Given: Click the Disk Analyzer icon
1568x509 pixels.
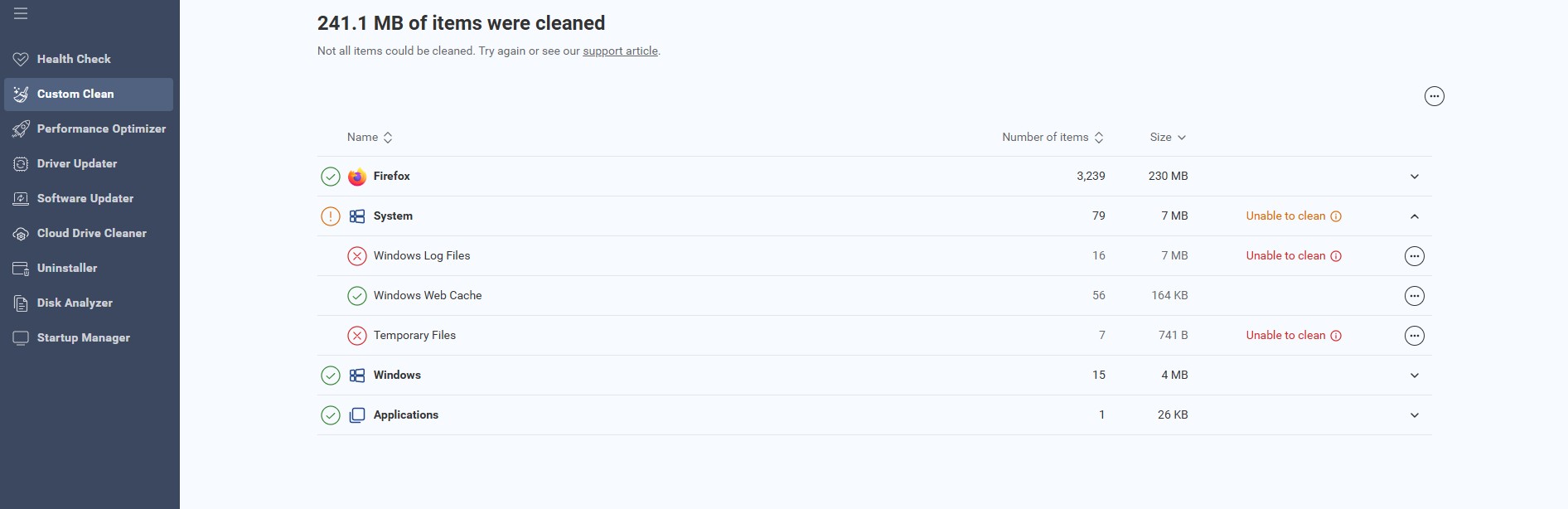Looking at the screenshot, I should 21,303.
